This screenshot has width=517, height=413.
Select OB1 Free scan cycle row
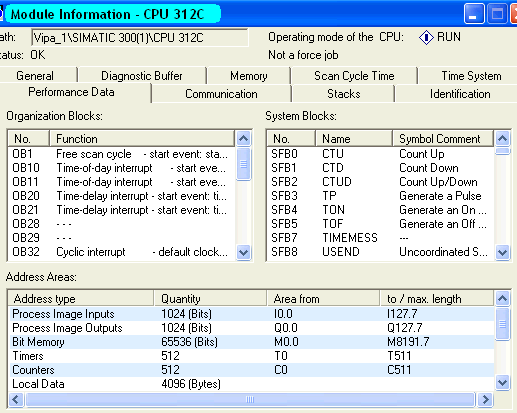(x=121, y=154)
